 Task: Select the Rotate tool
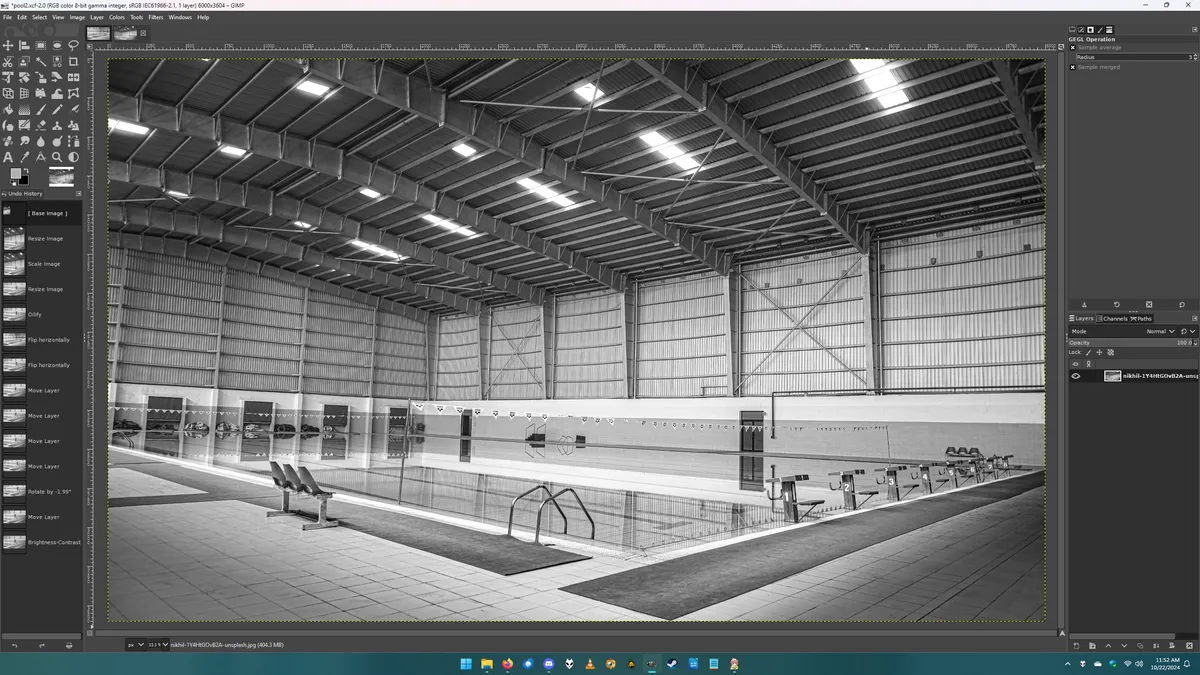(24, 77)
